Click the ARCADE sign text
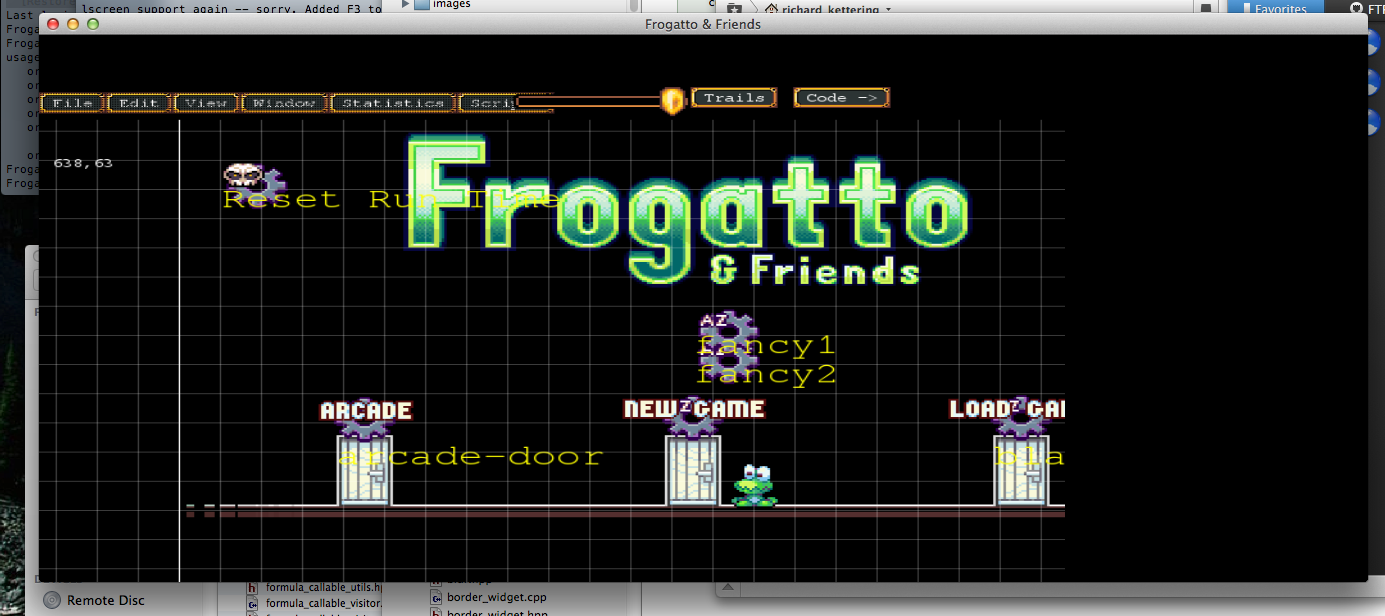 [365, 411]
